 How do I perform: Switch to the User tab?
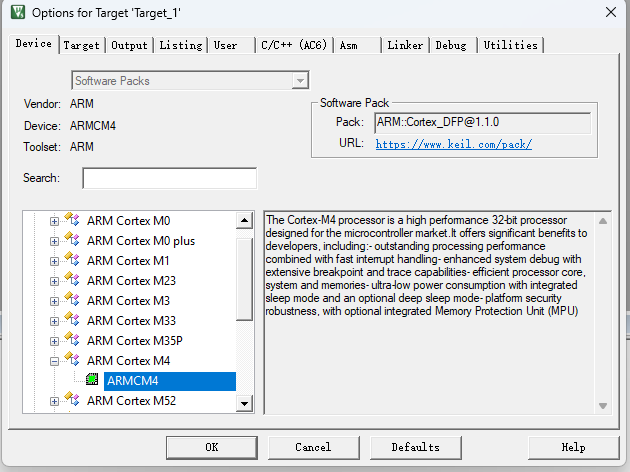pos(231,45)
